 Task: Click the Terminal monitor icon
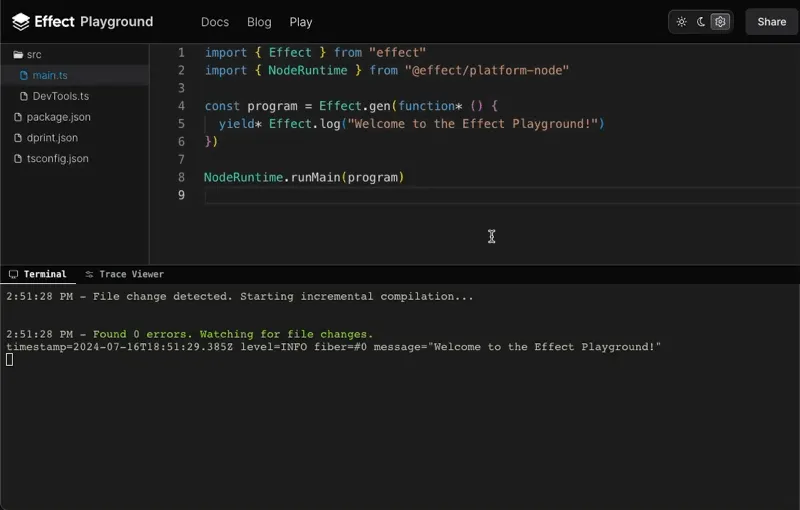tap(14, 274)
